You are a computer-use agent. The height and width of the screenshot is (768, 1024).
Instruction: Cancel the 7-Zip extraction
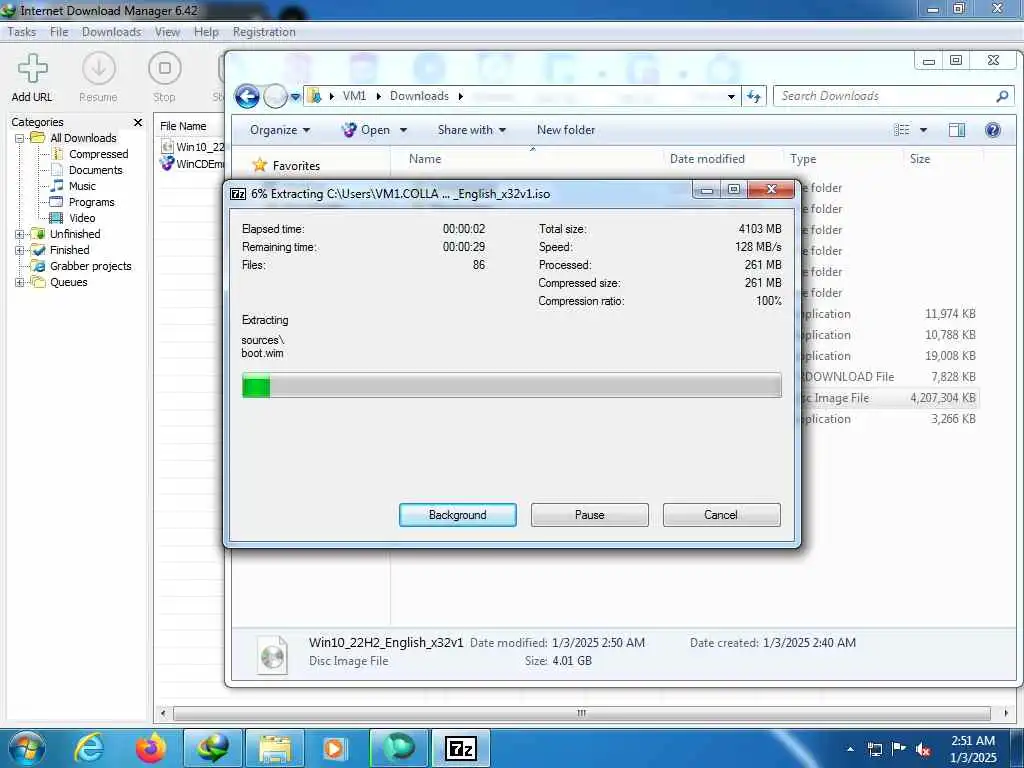coord(721,515)
